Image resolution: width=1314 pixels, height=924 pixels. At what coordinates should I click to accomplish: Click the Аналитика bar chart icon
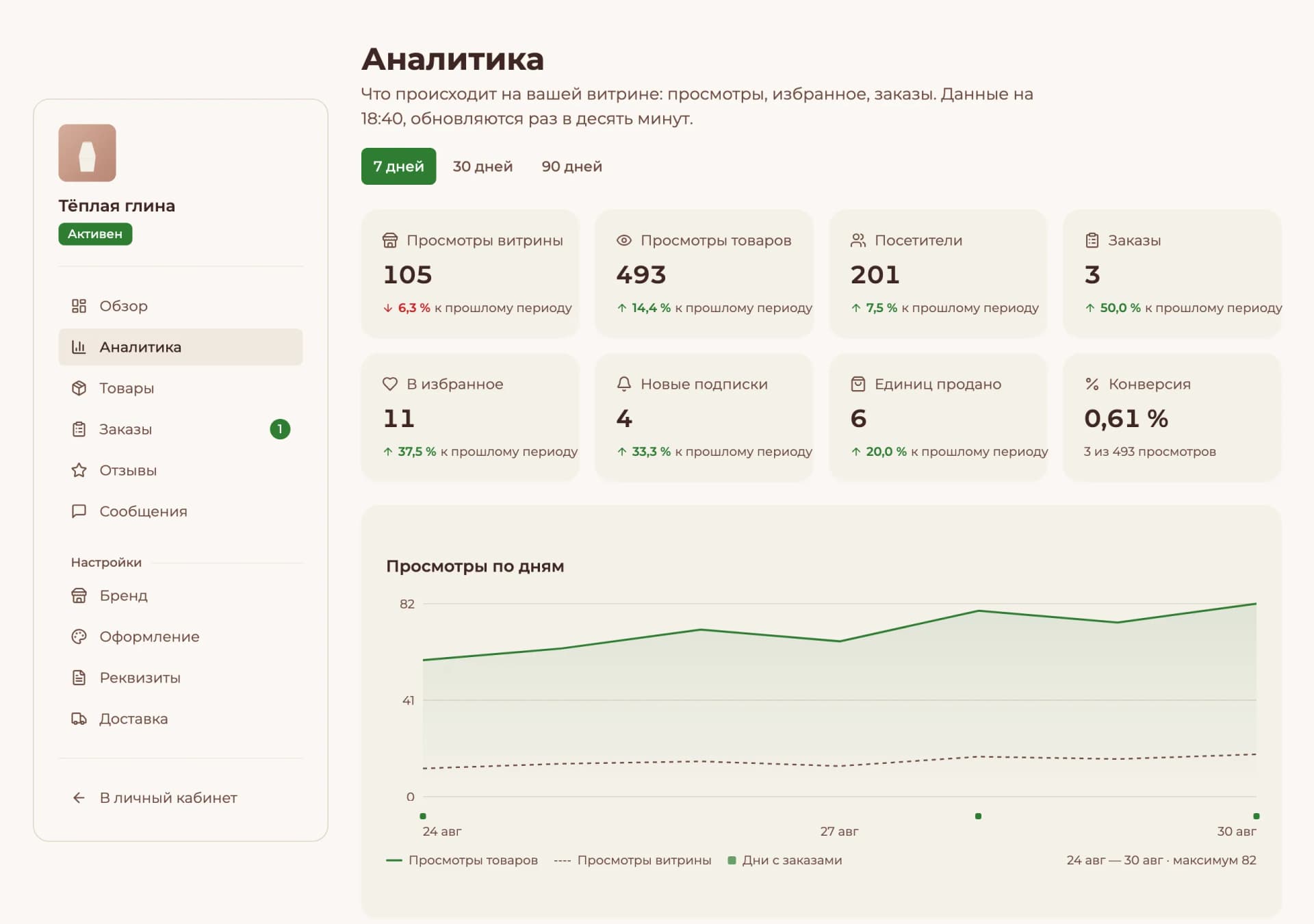79,347
